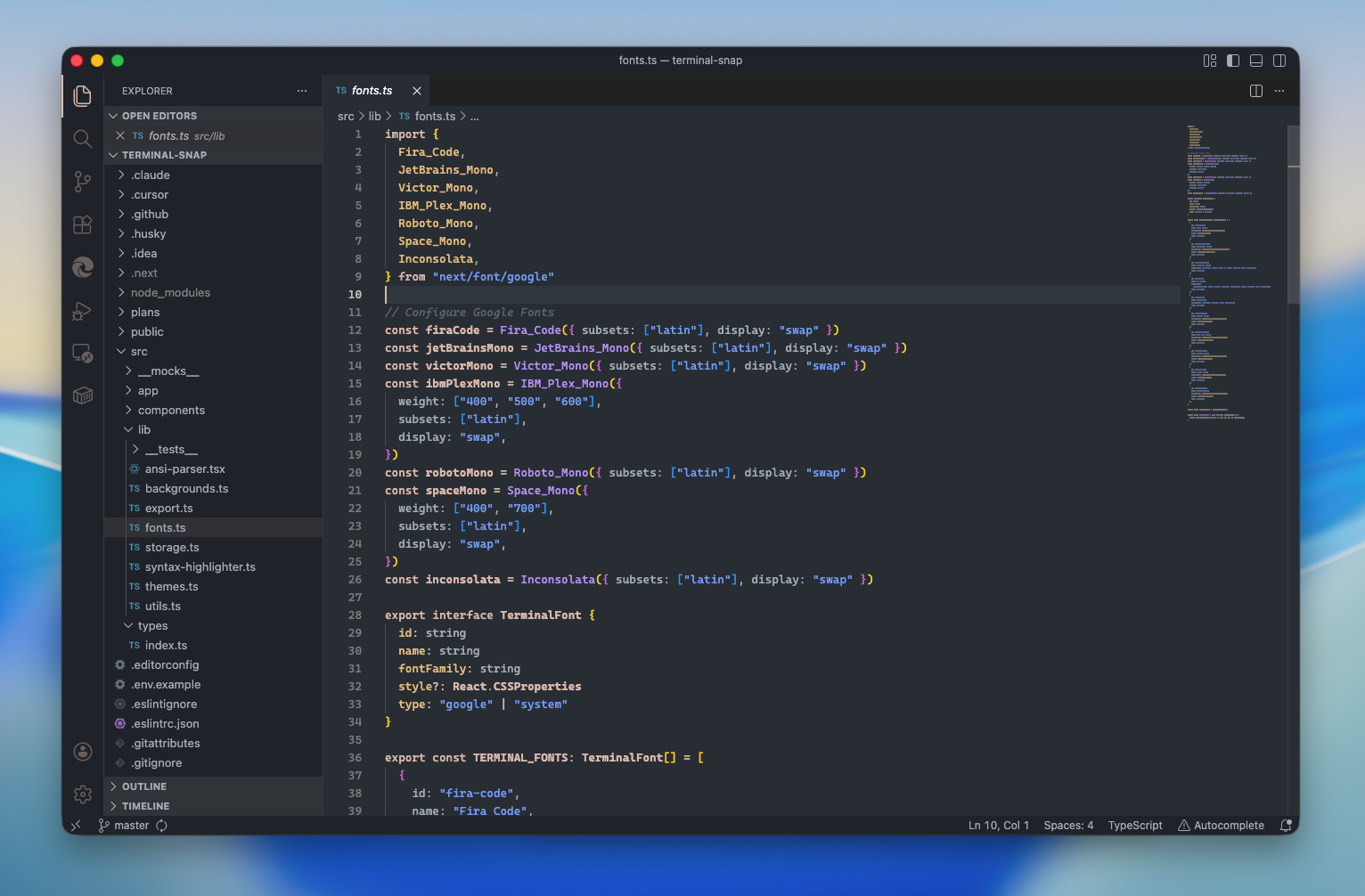This screenshot has width=1365, height=896.
Task: Open the Extensions view
Action: point(83,224)
